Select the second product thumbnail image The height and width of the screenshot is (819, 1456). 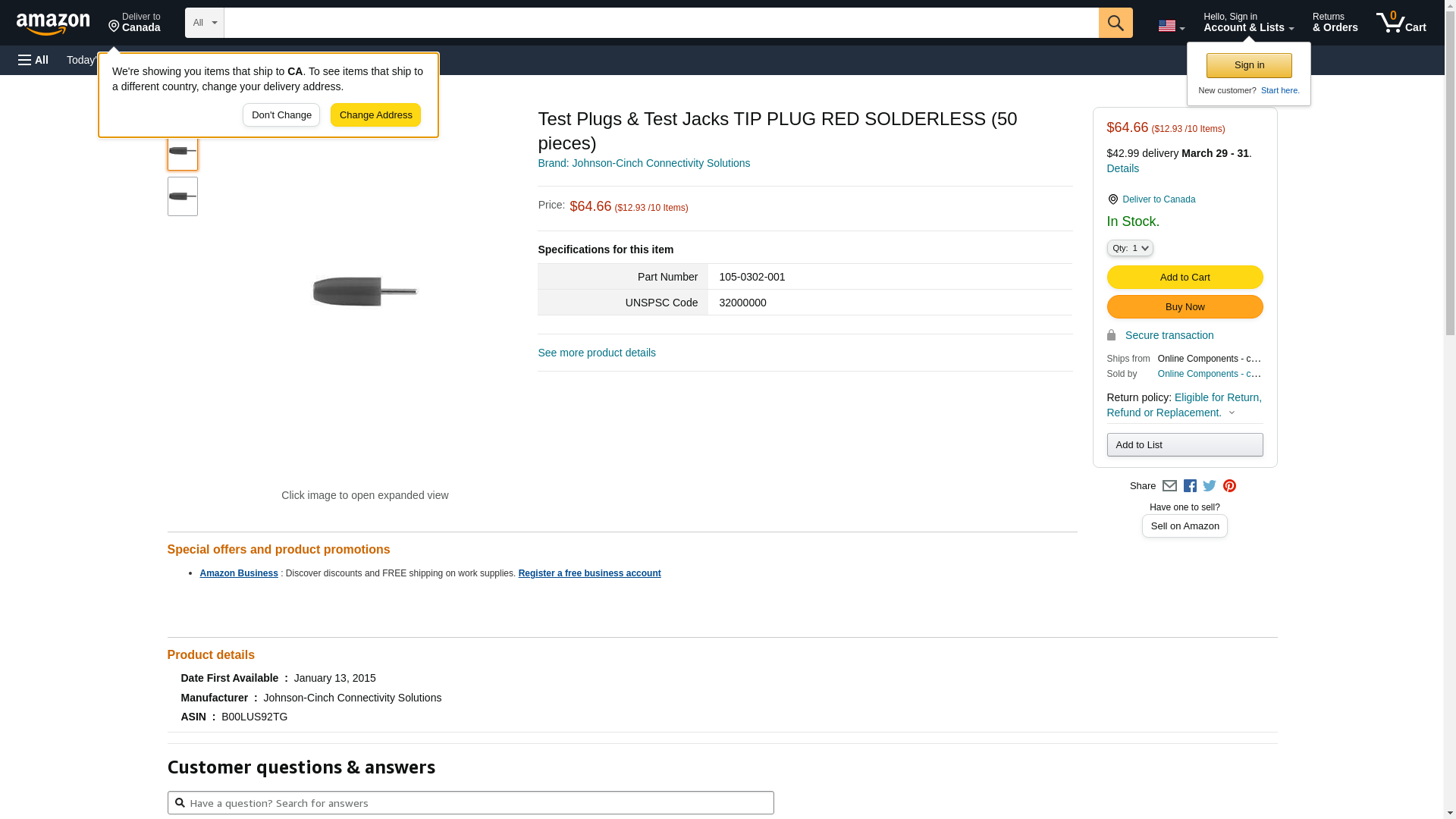click(183, 196)
